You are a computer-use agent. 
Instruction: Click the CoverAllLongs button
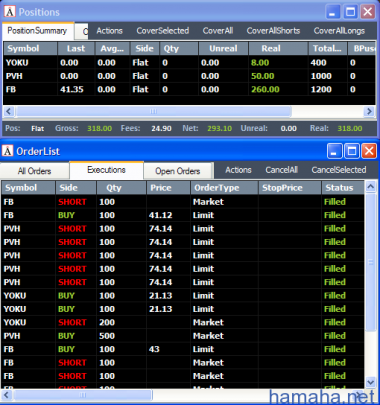click(x=339, y=31)
